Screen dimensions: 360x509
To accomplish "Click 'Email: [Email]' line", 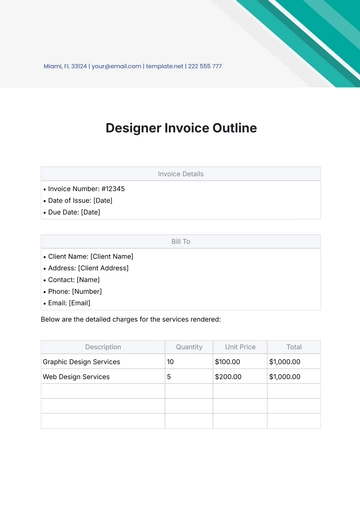I will (x=67, y=303).
